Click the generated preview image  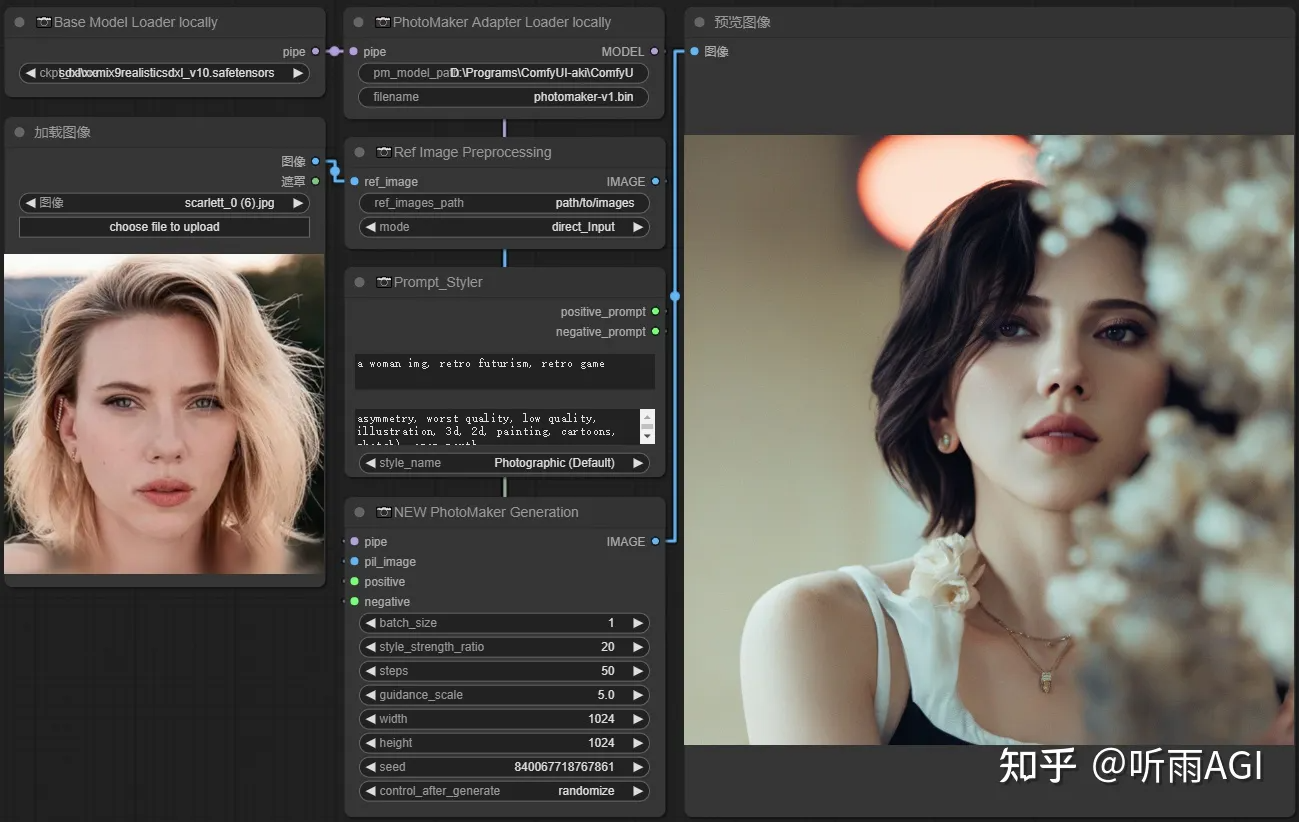[988, 440]
